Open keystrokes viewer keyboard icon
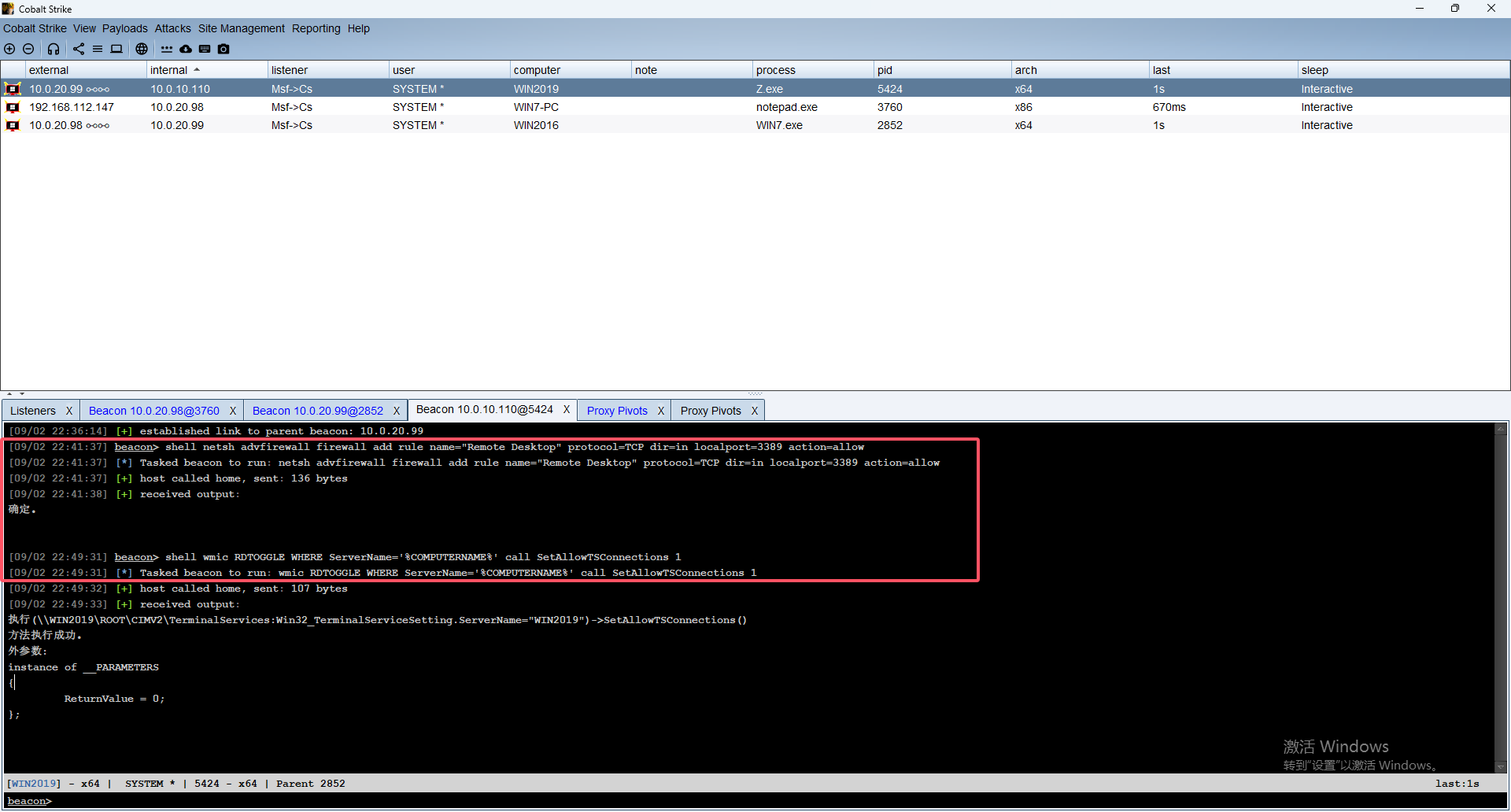 (205, 49)
